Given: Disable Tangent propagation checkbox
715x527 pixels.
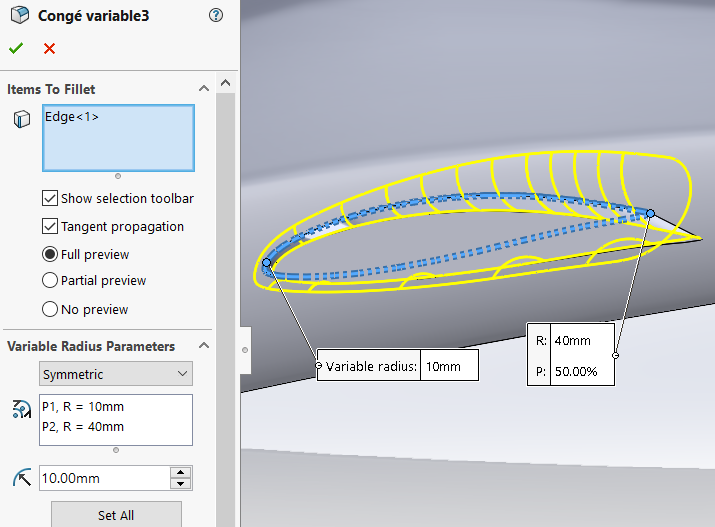Looking at the screenshot, I should pos(50,226).
